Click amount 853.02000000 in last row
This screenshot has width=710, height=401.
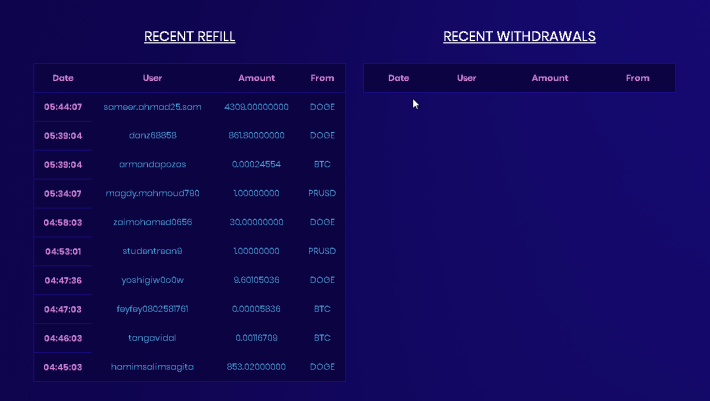256,367
